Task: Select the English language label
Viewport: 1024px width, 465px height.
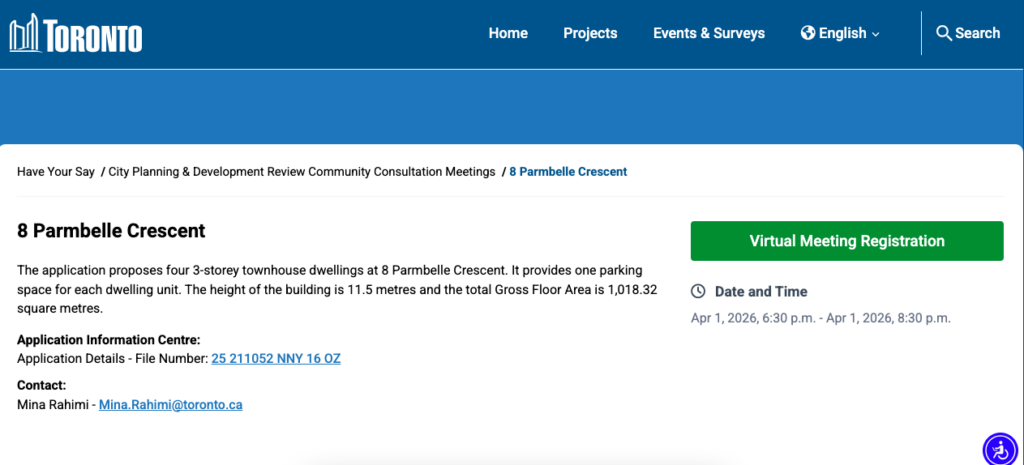Action: 842,33
